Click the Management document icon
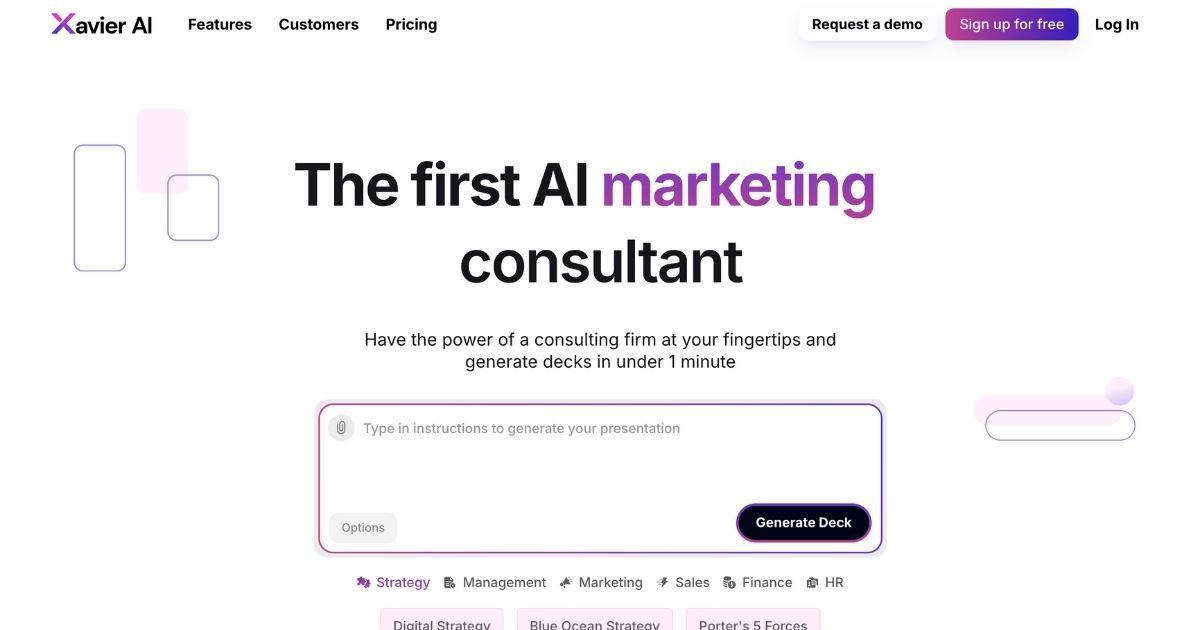1200x630 pixels. 450,582
